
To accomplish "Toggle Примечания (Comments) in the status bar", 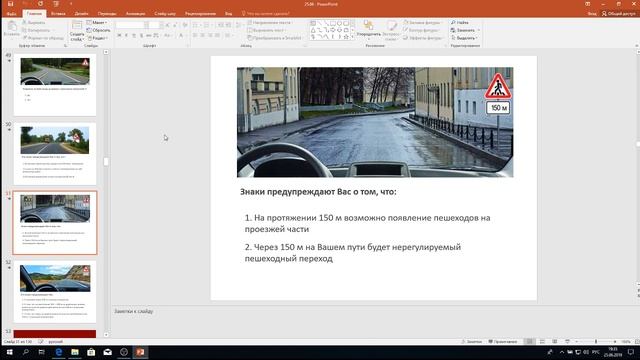I will point(503,341).
